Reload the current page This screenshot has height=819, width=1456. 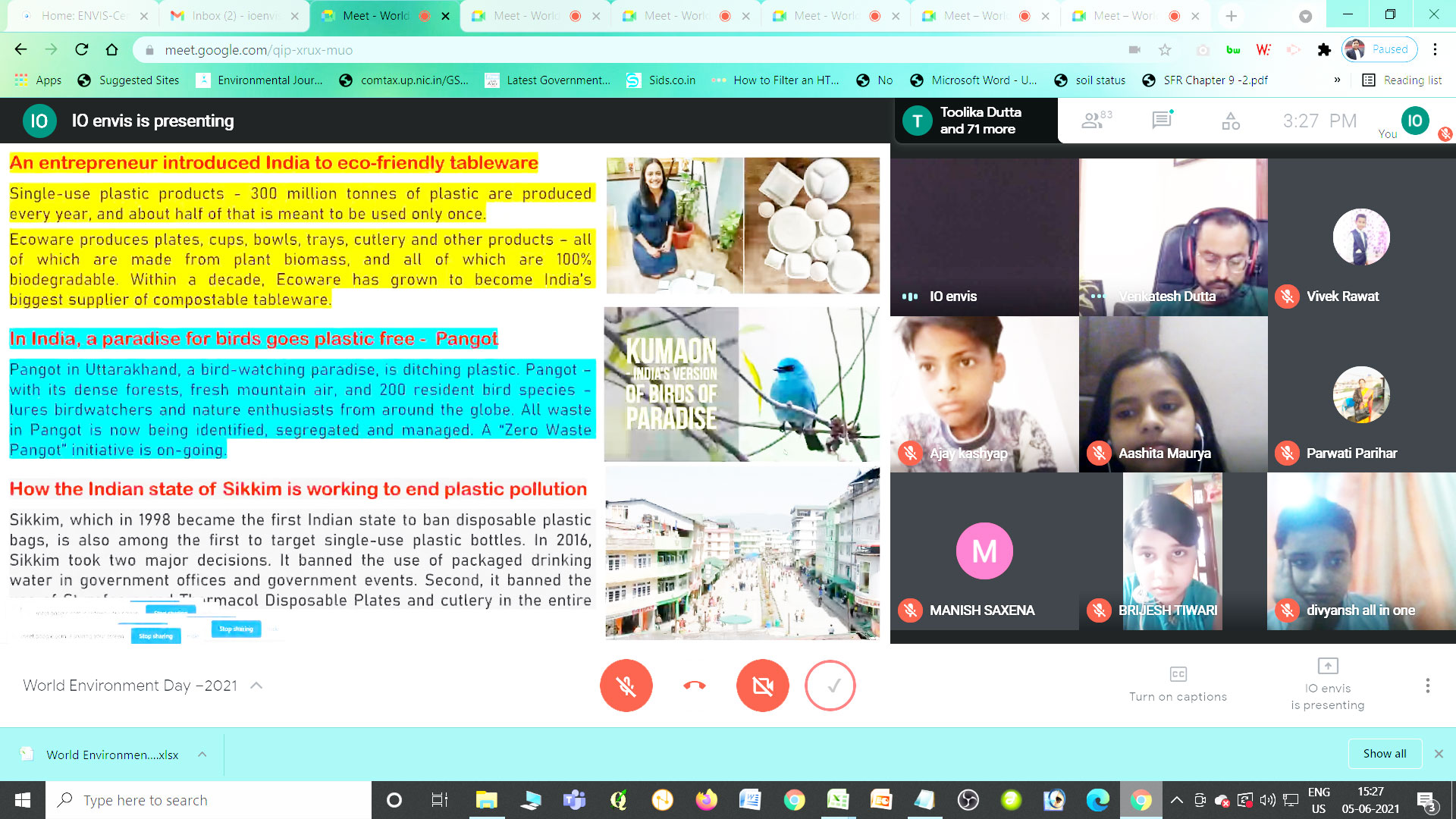[x=81, y=50]
